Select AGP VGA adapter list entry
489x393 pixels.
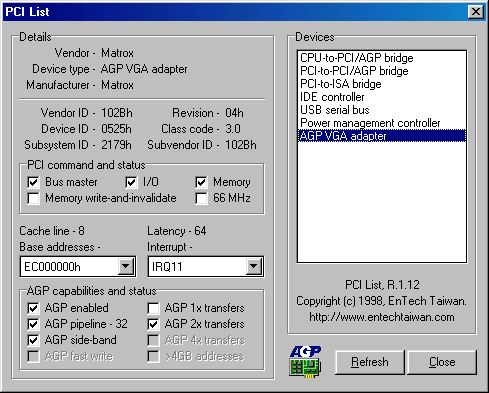[382, 136]
